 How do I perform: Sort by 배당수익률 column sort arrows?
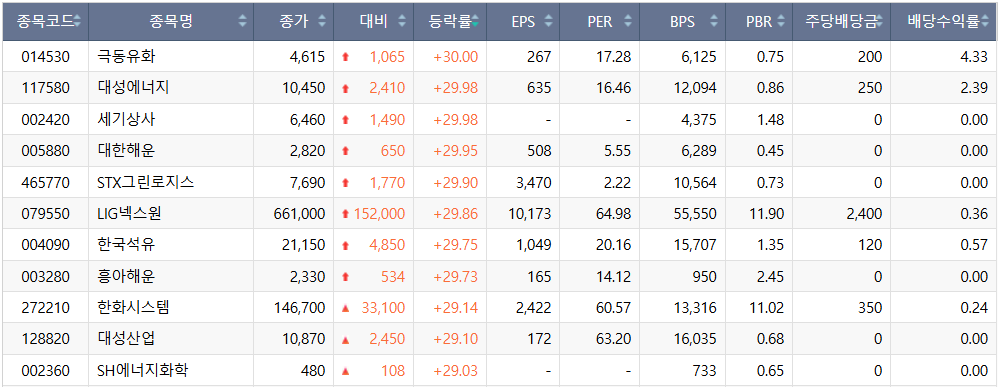[x=985, y=22]
